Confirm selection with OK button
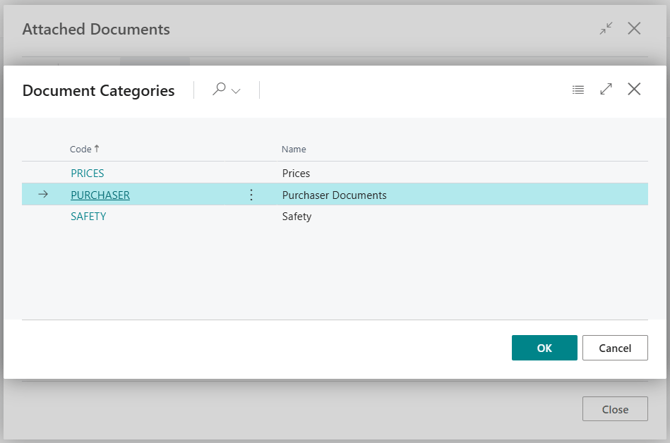670x443 pixels. click(544, 348)
